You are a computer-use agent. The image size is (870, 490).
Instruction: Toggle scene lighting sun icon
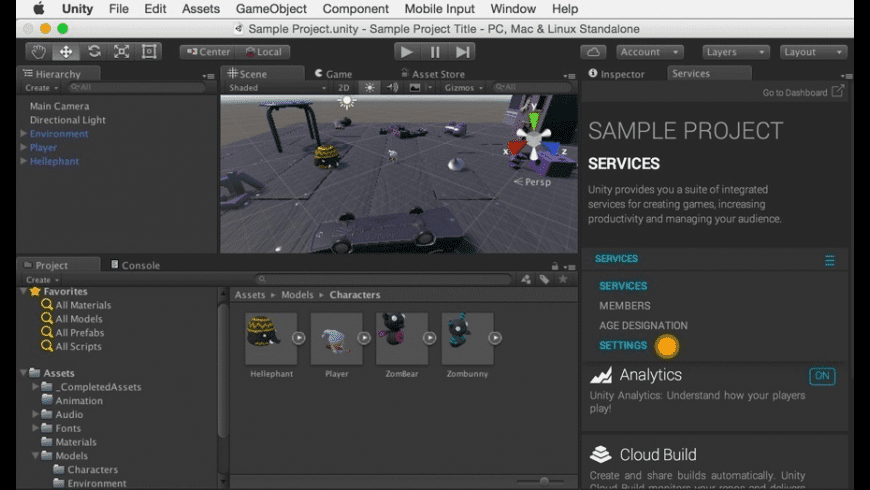[x=370, y=88]
